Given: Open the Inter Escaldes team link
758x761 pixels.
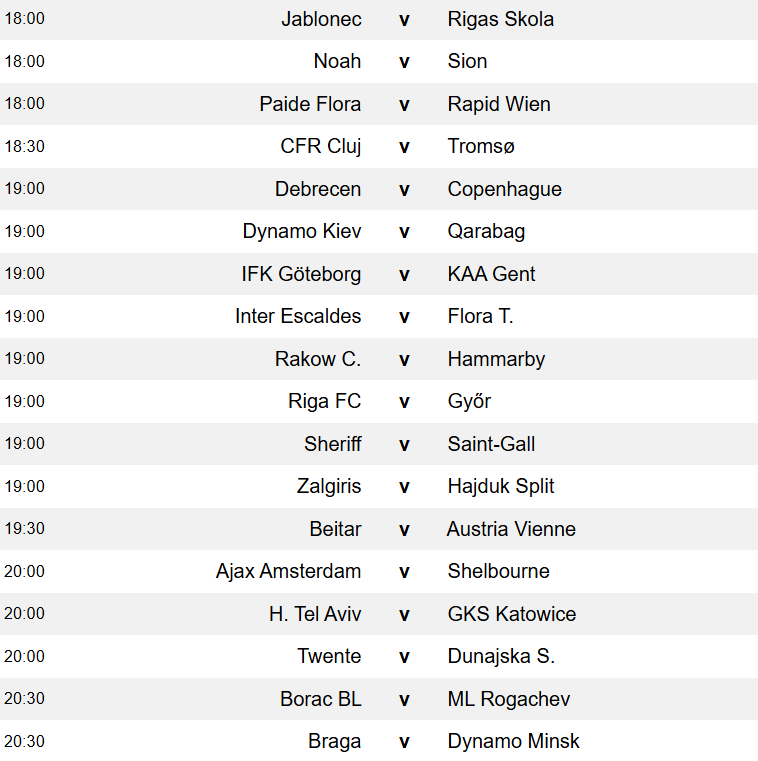Looking at the screenshot, I should tap(298, 316).
